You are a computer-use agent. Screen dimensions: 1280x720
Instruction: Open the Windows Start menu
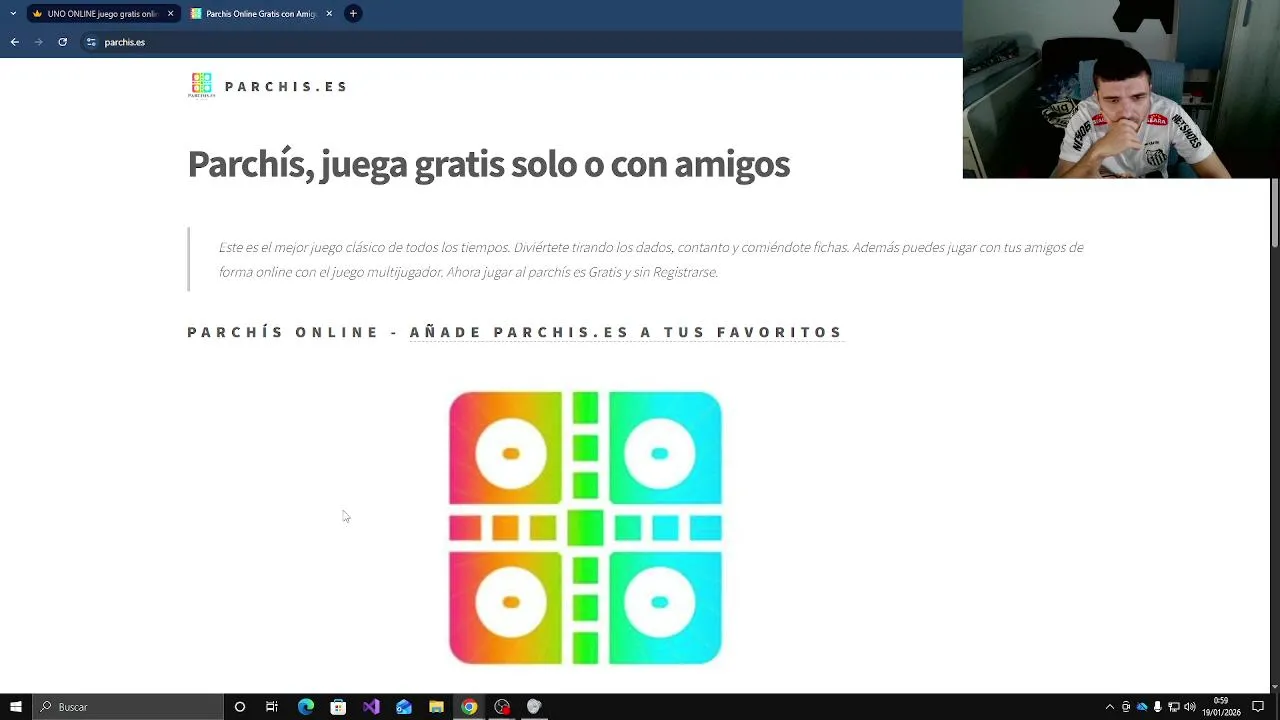(x=15, y=707)
